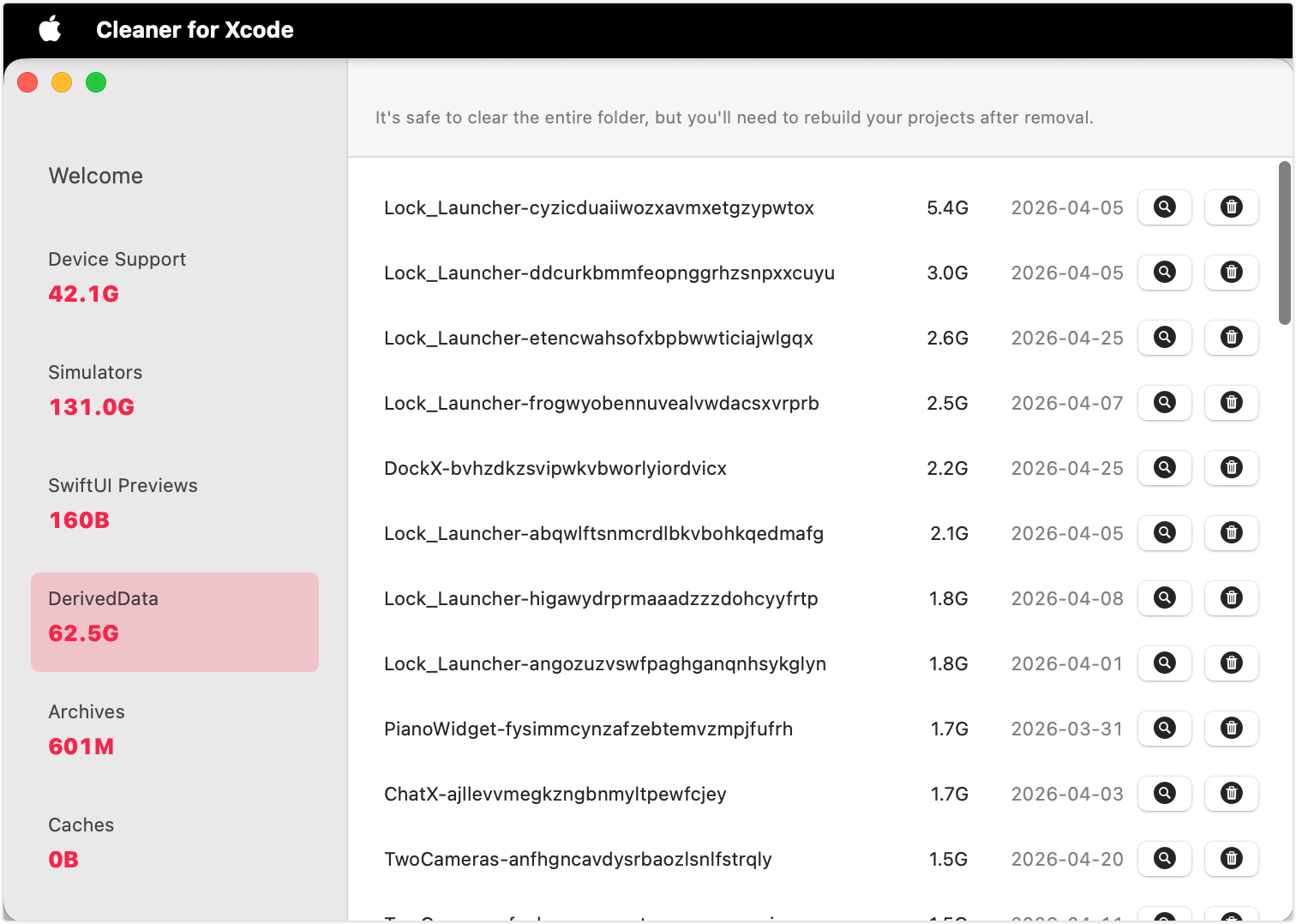
Task: Click the date 2026-04-03
Action: [1067, 795]
